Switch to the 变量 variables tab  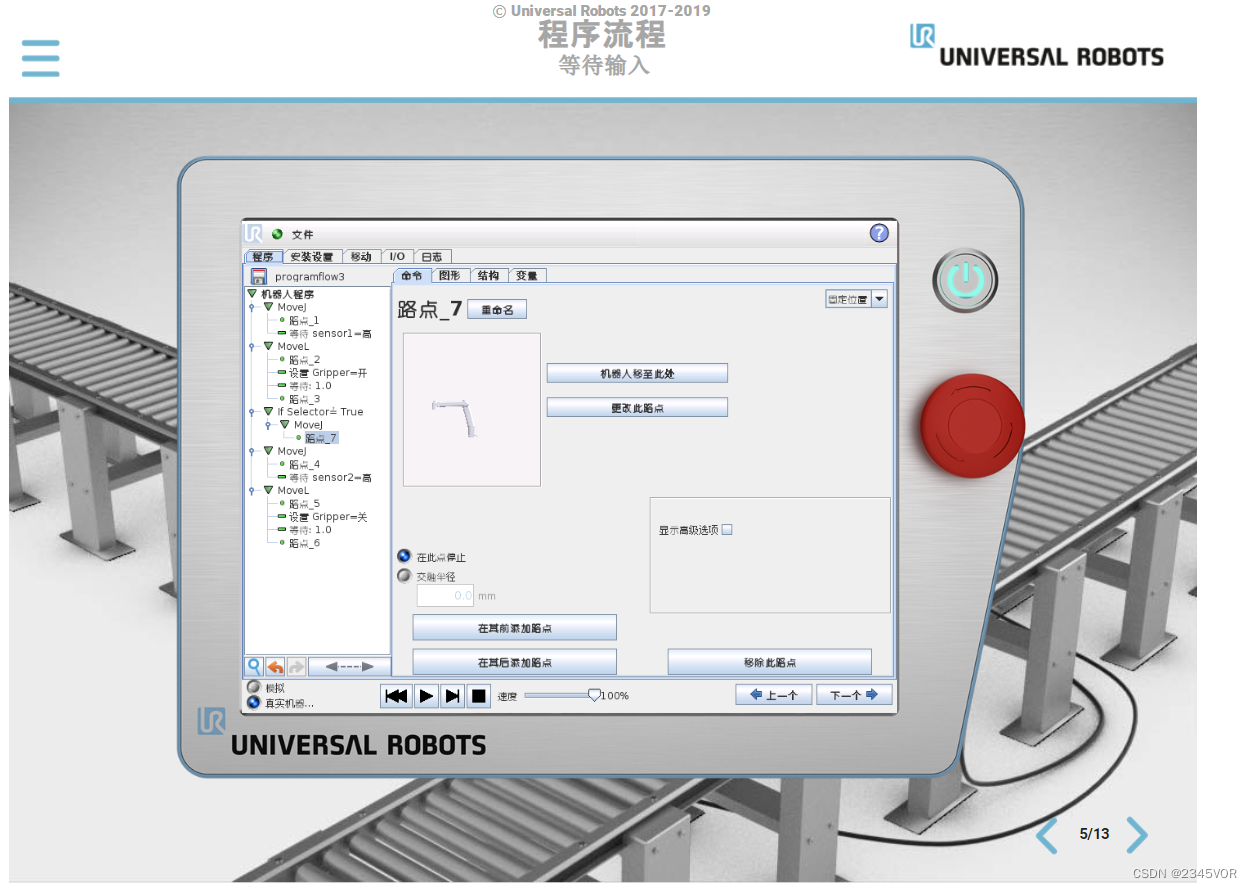527,275
